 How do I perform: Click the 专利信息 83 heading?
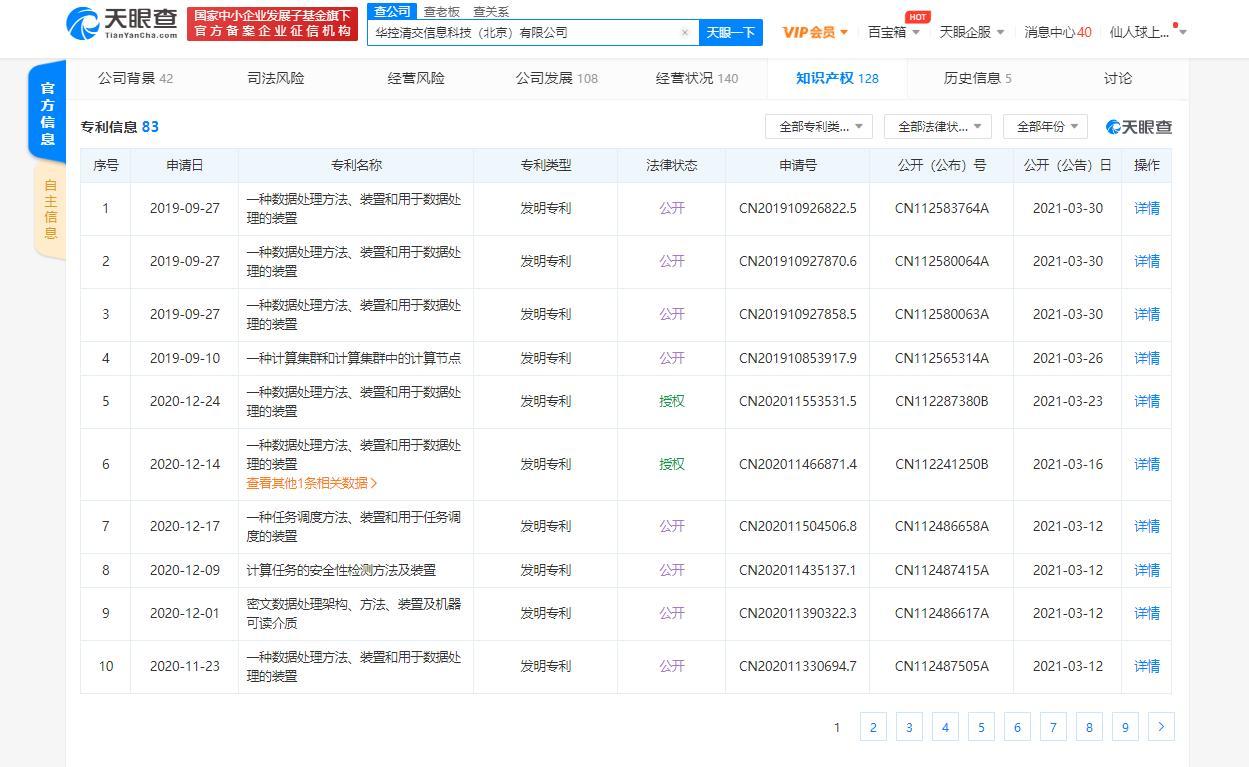tap(120, 126)
